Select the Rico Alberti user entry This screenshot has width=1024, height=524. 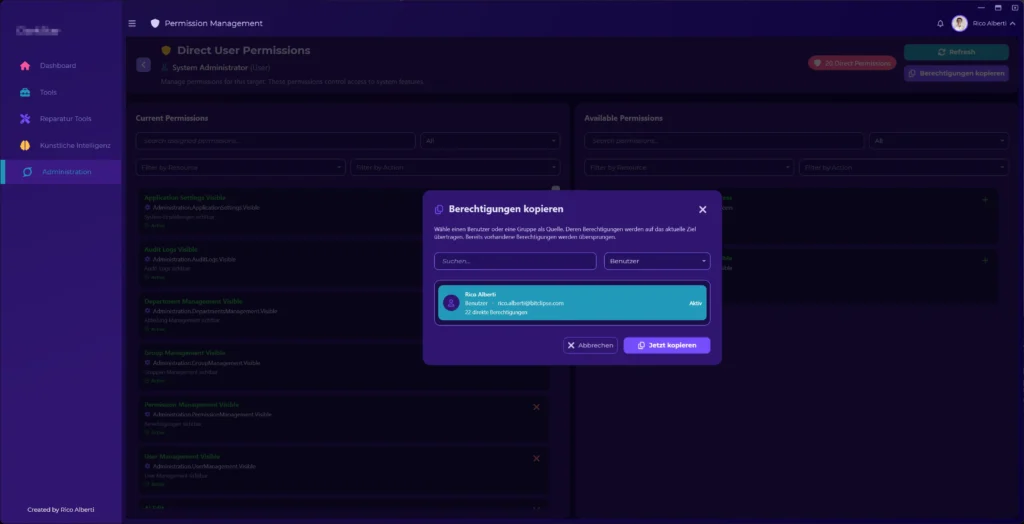coord(572,303)
